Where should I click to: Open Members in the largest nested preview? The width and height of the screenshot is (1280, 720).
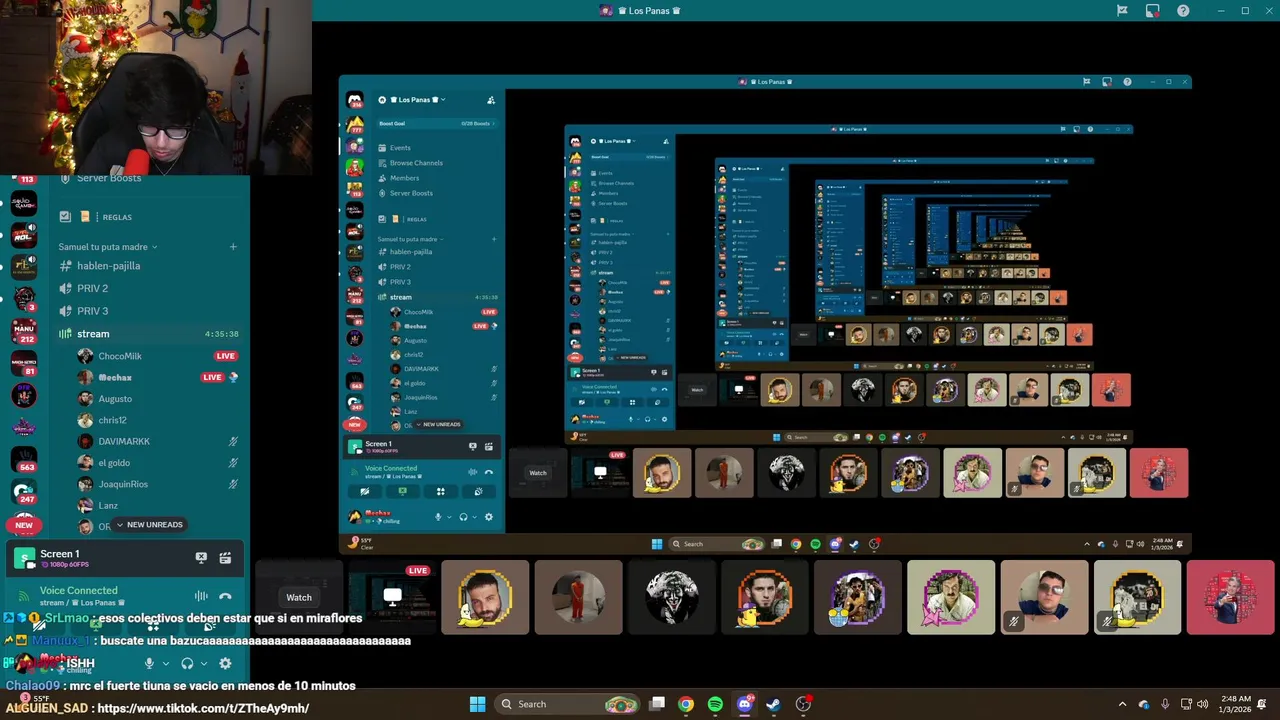coord(404,178)
